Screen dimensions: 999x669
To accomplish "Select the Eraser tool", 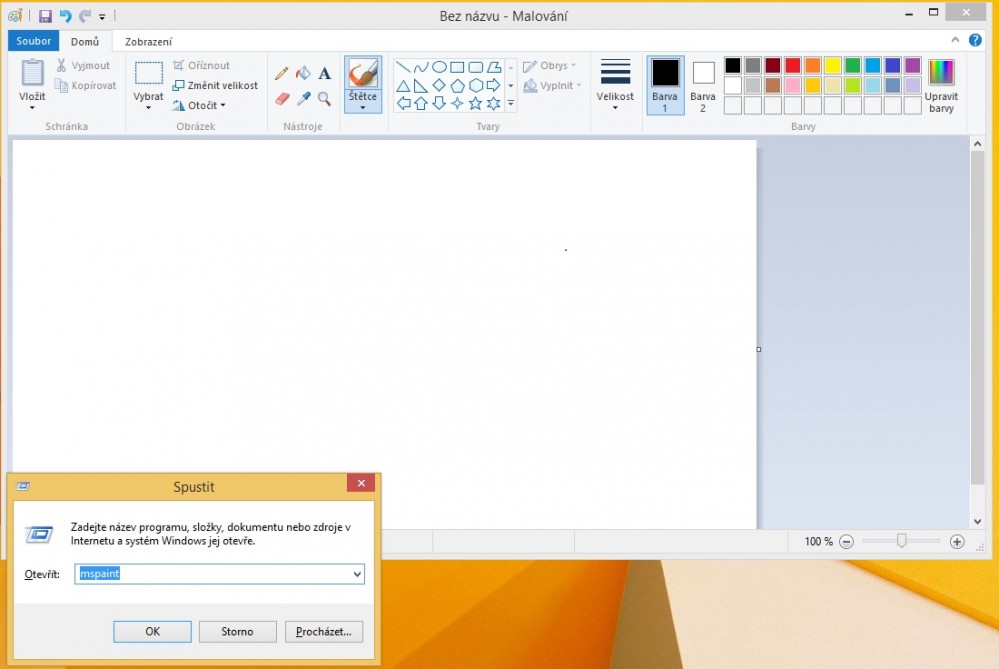I will click(x=282, y=99).
